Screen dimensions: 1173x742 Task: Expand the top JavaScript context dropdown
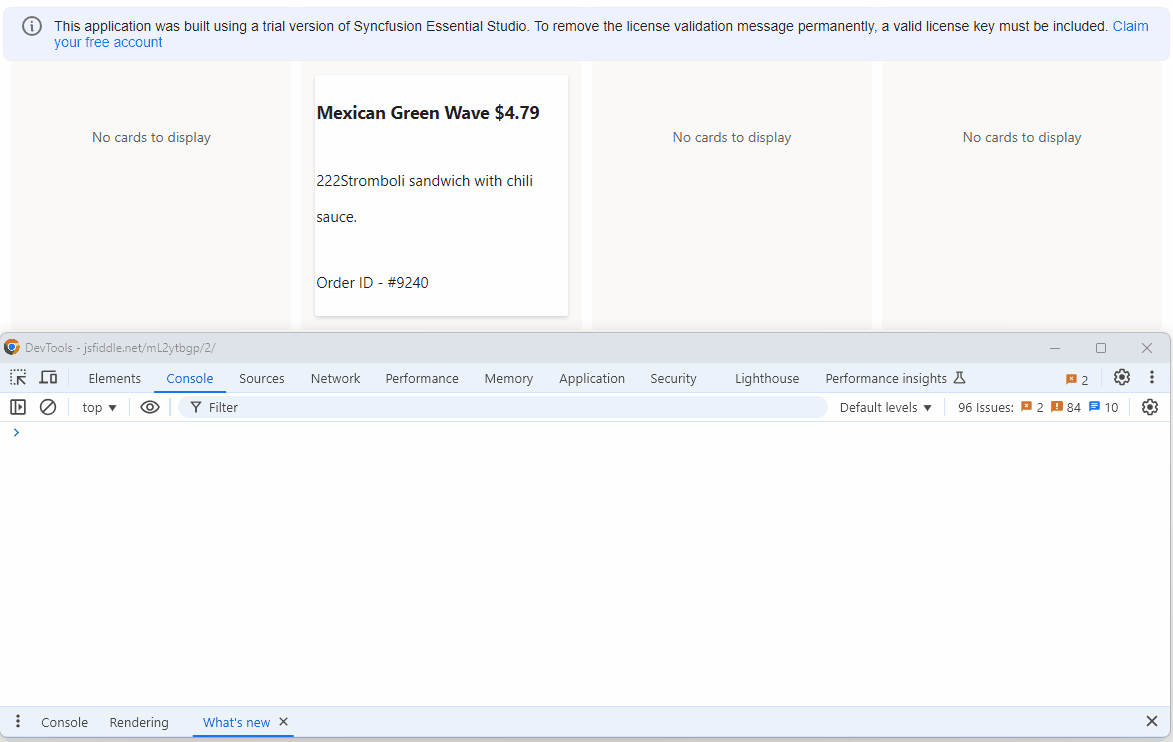pos(99,407)
